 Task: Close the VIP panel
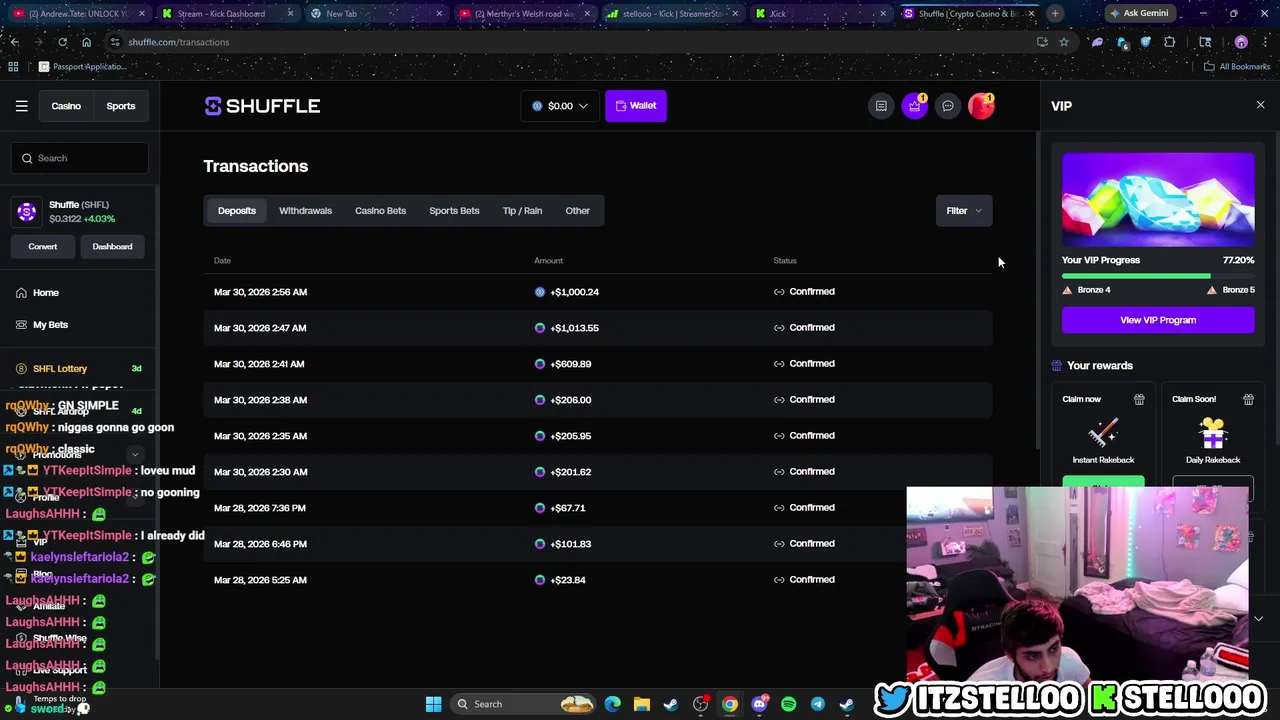click(1260, 105)
